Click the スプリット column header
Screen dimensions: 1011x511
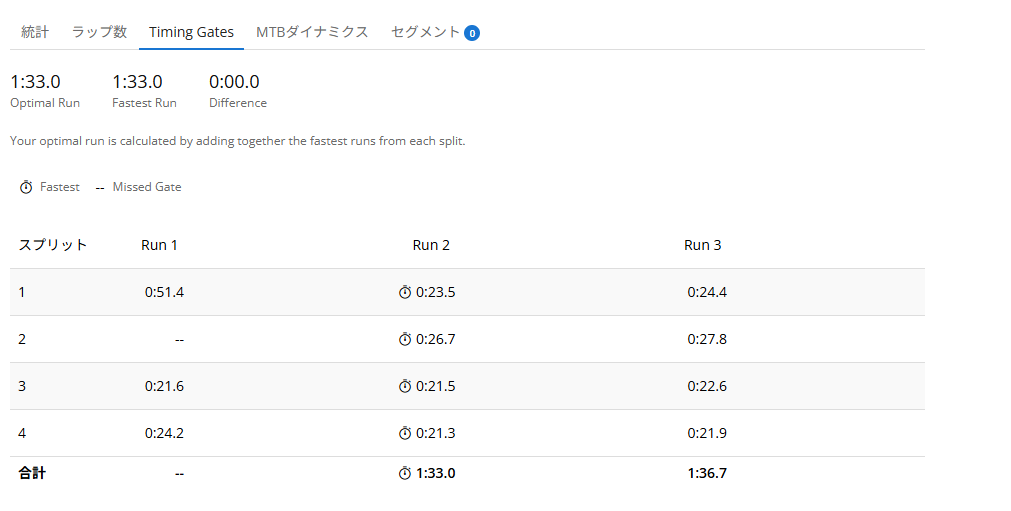53,245
